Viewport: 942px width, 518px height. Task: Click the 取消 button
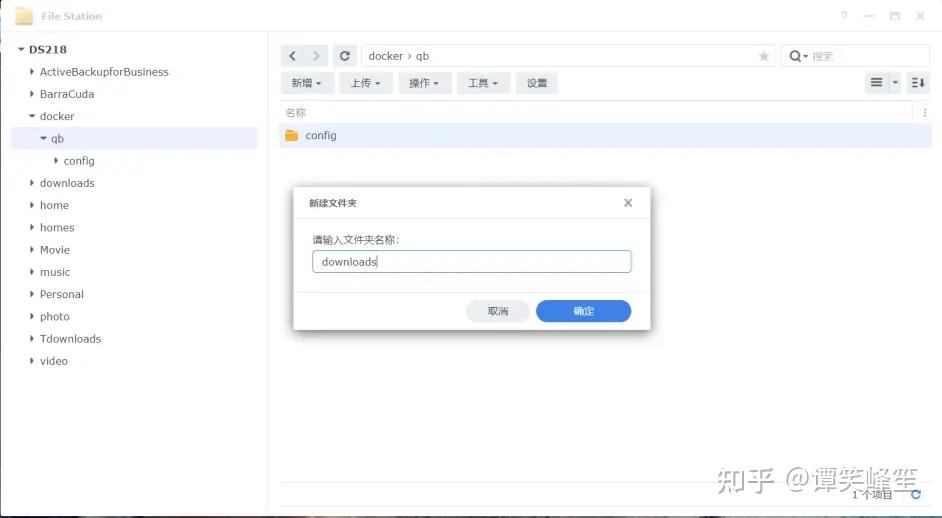pos(497,311)
